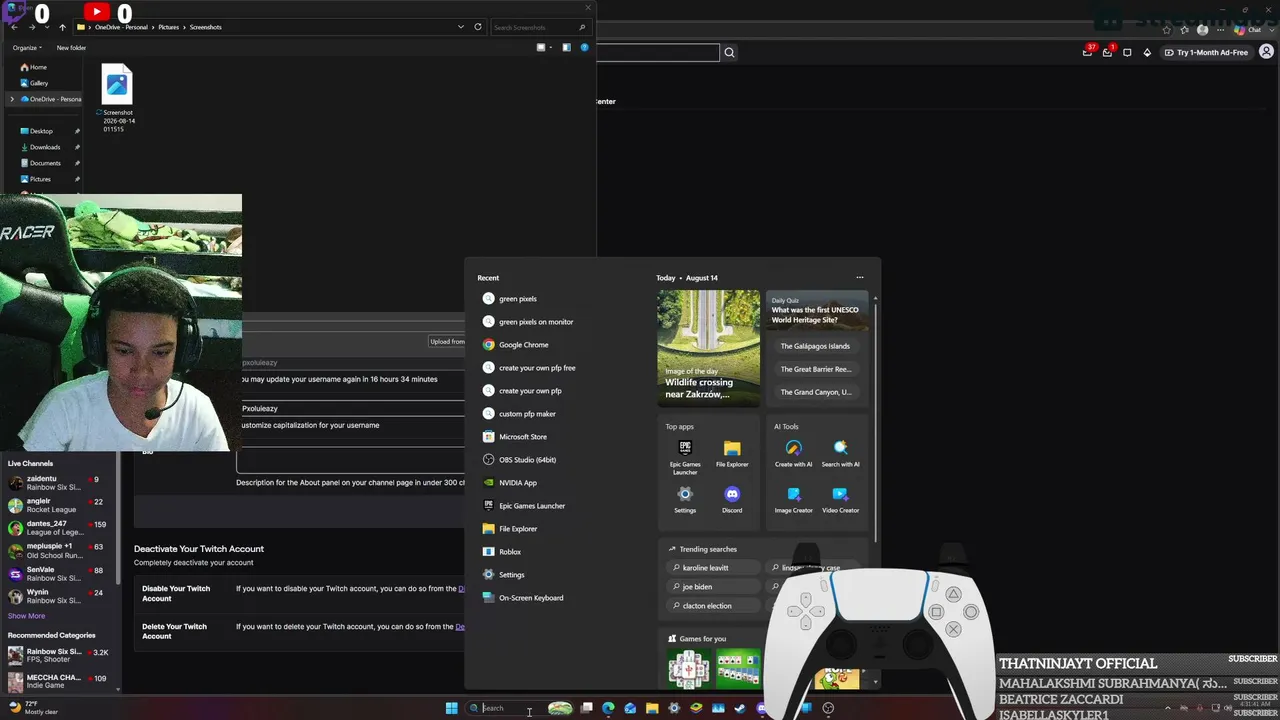Screen dimensions: 1280x720
Task: Open dantes_247 live channel
Action: point(58,528)
